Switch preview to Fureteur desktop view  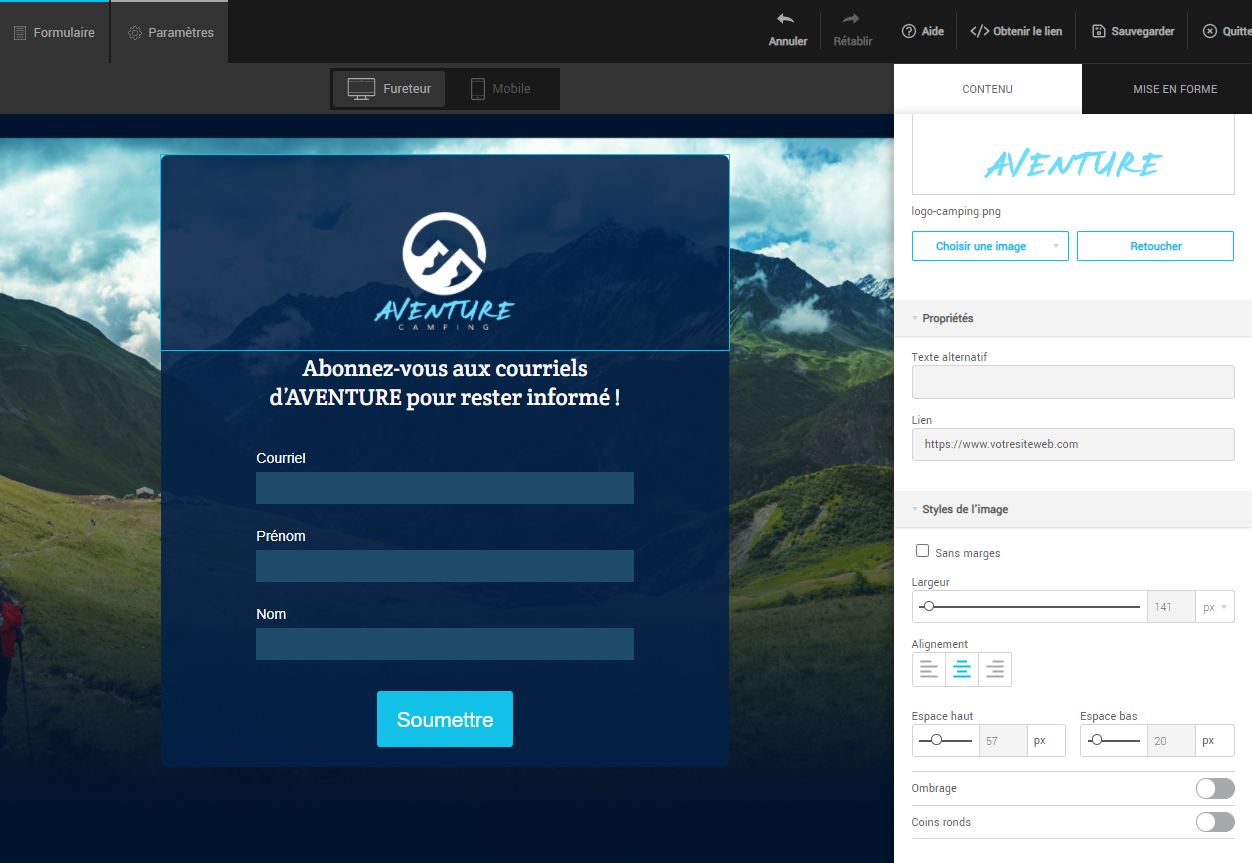389,89
